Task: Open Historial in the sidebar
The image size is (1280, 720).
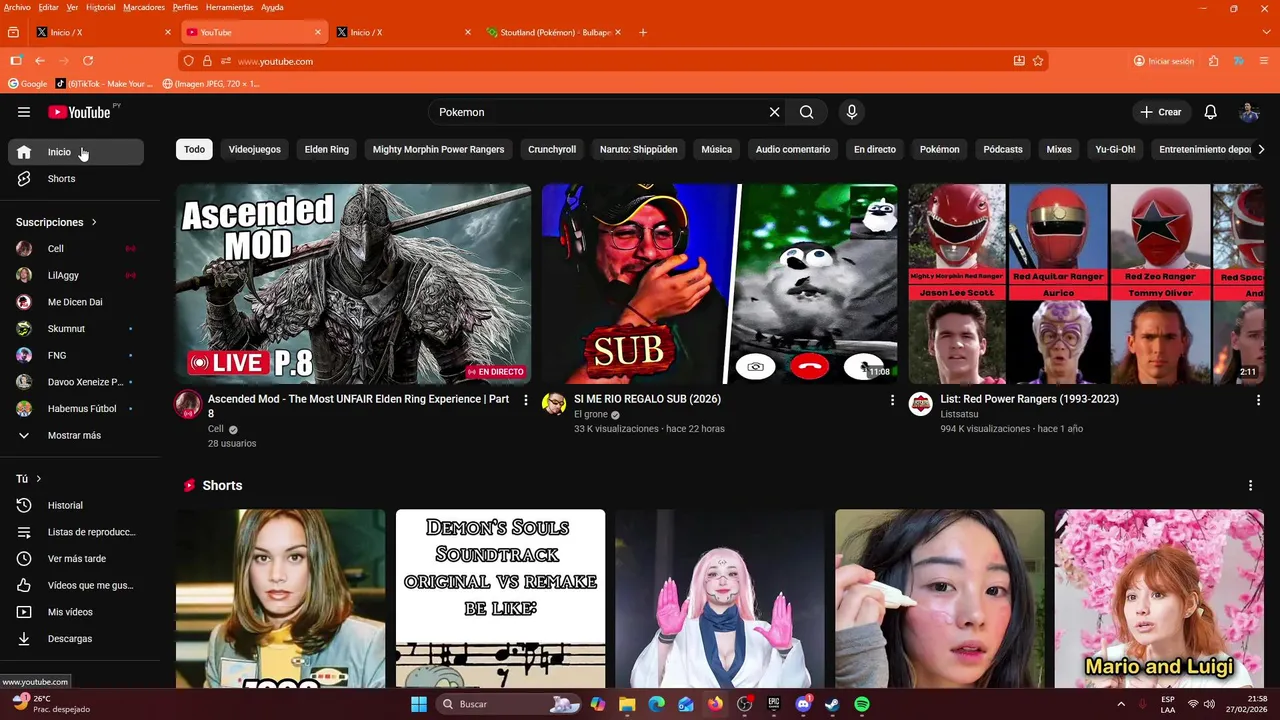Action: 76,506
